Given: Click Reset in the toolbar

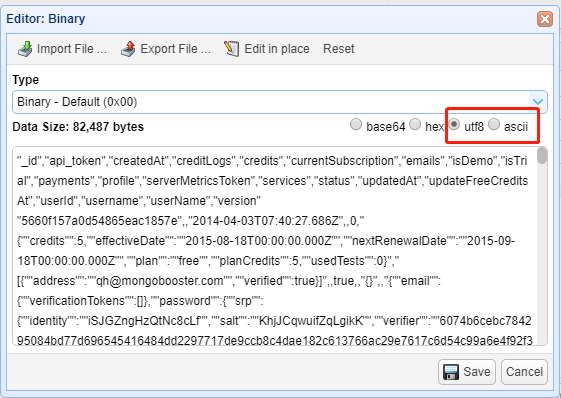Looking at the screenshot, I should point(338,49).
